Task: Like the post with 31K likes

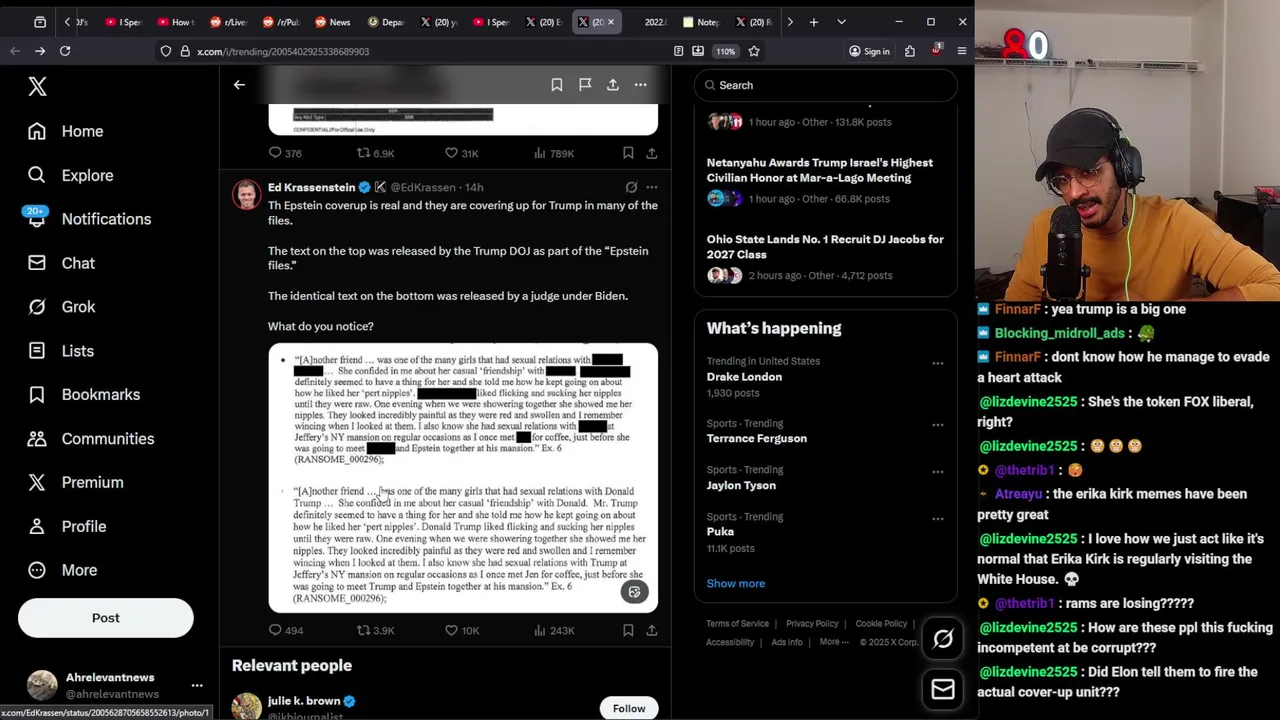Action: (462, 153)
